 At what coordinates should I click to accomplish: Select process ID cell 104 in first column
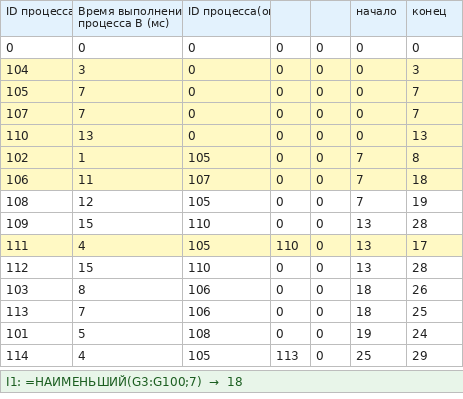tap(36, 70)
